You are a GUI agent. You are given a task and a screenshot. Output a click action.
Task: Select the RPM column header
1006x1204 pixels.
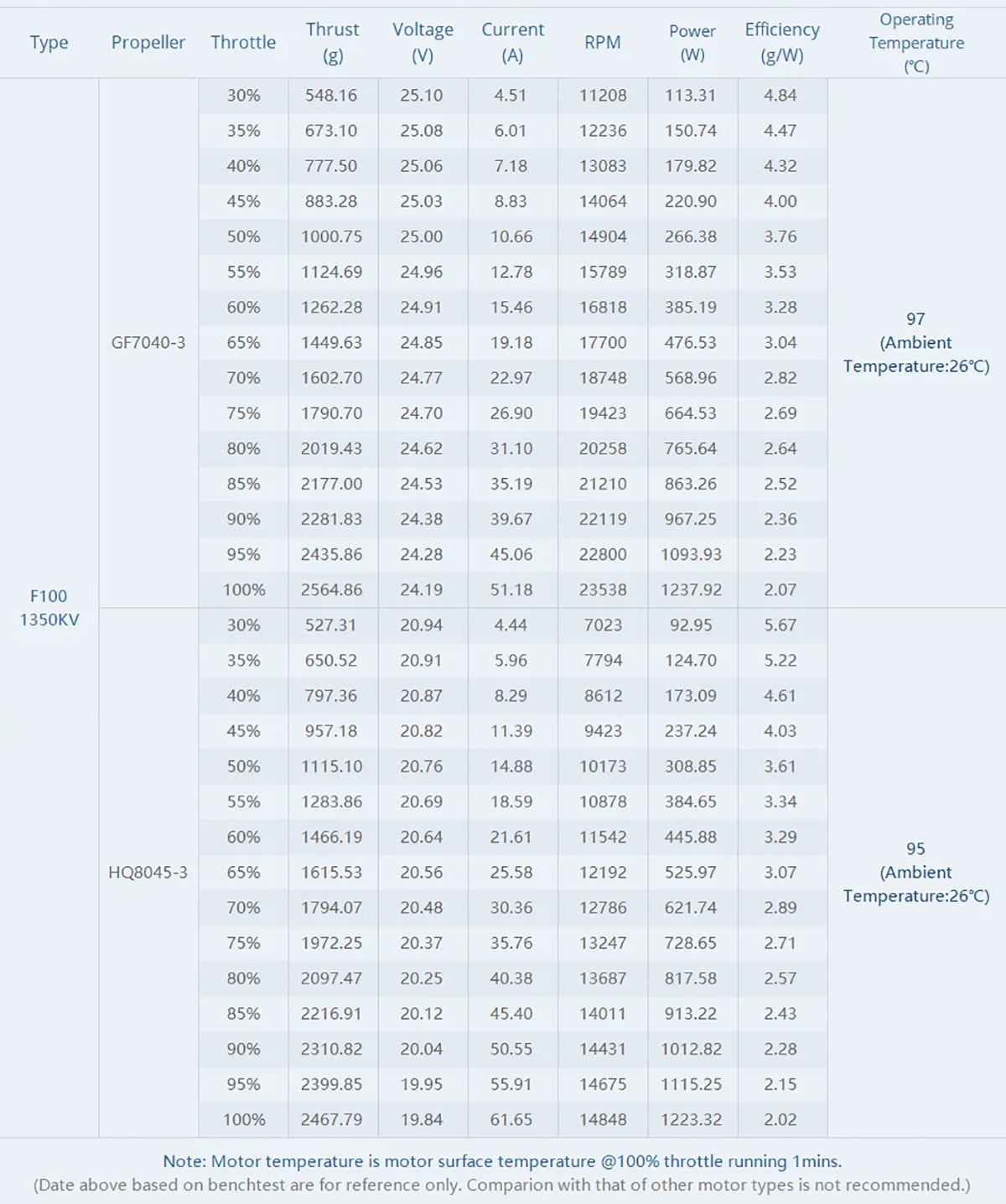tap(603, 42)
